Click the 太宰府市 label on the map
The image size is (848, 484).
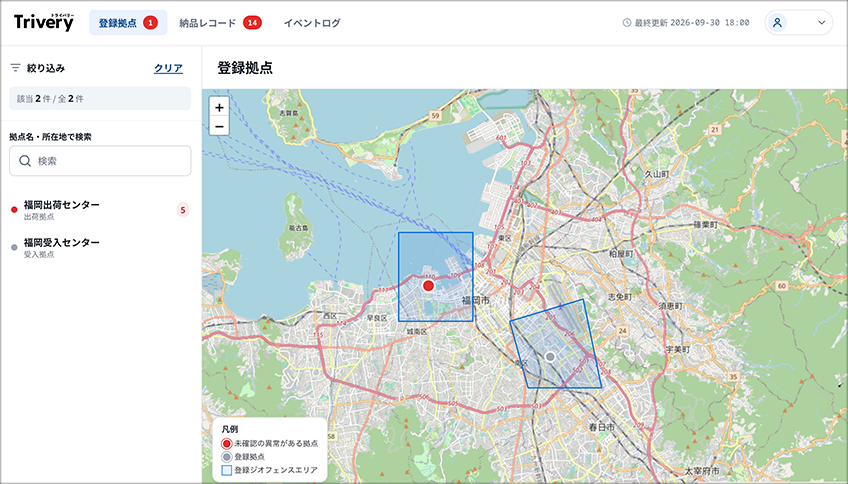pyautogui.click(x=702, y=470)
